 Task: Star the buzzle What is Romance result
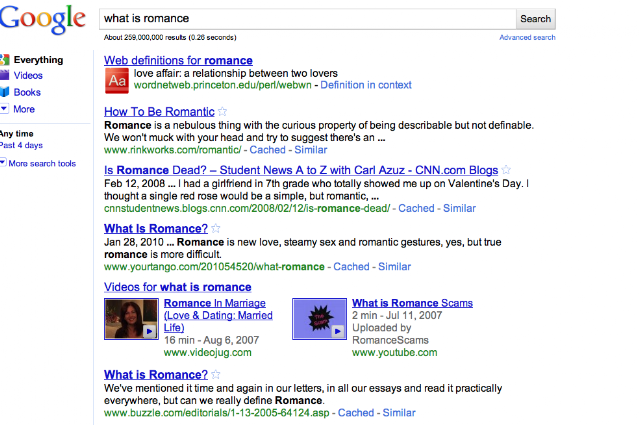click(215, 375)
